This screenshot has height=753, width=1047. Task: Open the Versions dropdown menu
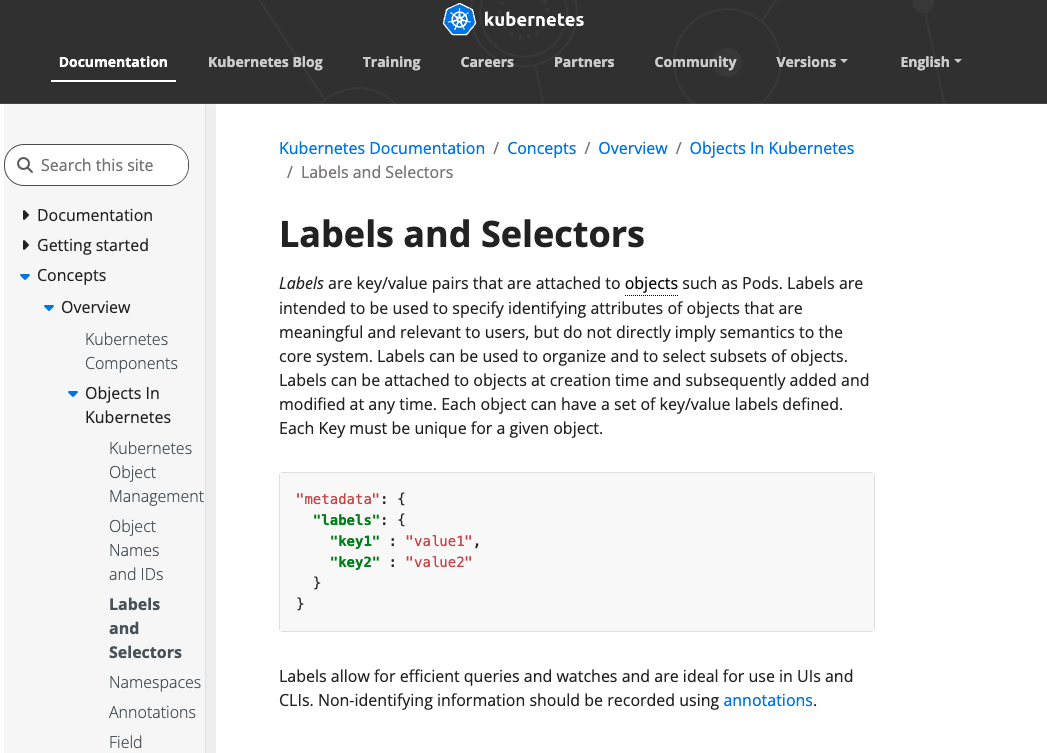click(x=811, y=62)
